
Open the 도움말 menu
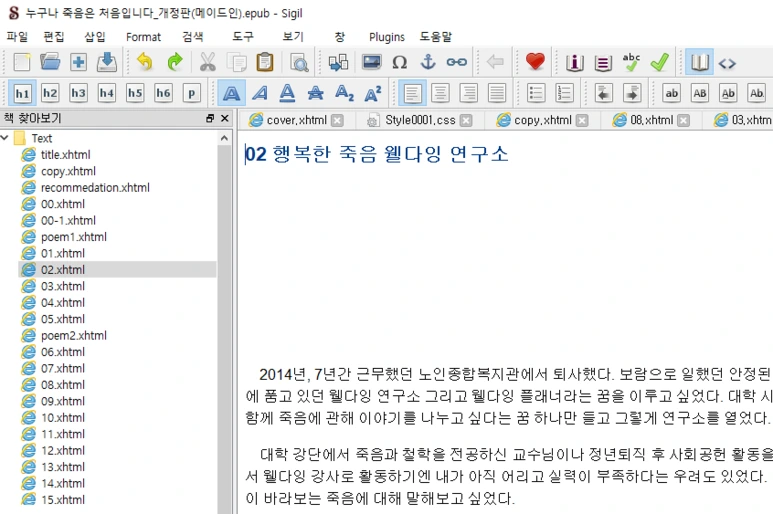click(x=436, y=37)
